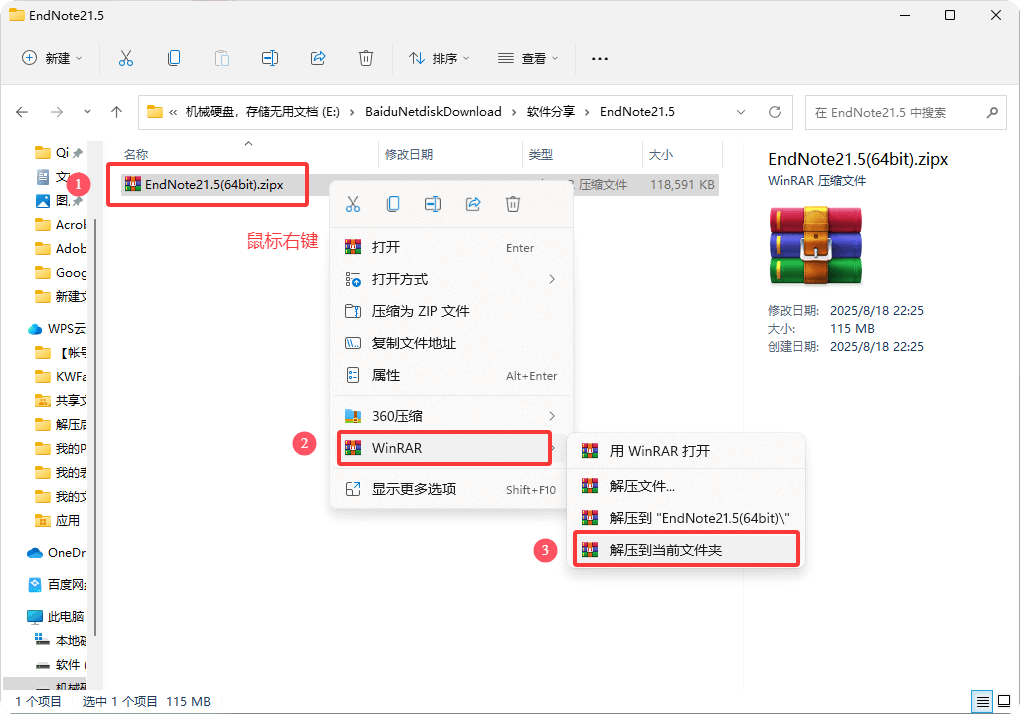Switch to thumbnail view in the status bar
The width and height of the screenshot is (1020, 714).
tap(1004, 701)
